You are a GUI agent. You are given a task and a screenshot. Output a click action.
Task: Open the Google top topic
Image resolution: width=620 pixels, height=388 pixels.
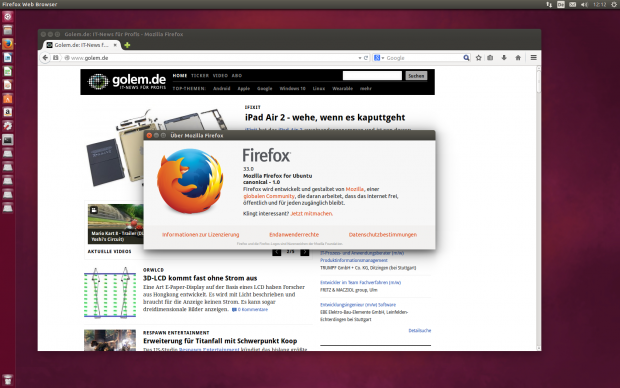(265, 89)
